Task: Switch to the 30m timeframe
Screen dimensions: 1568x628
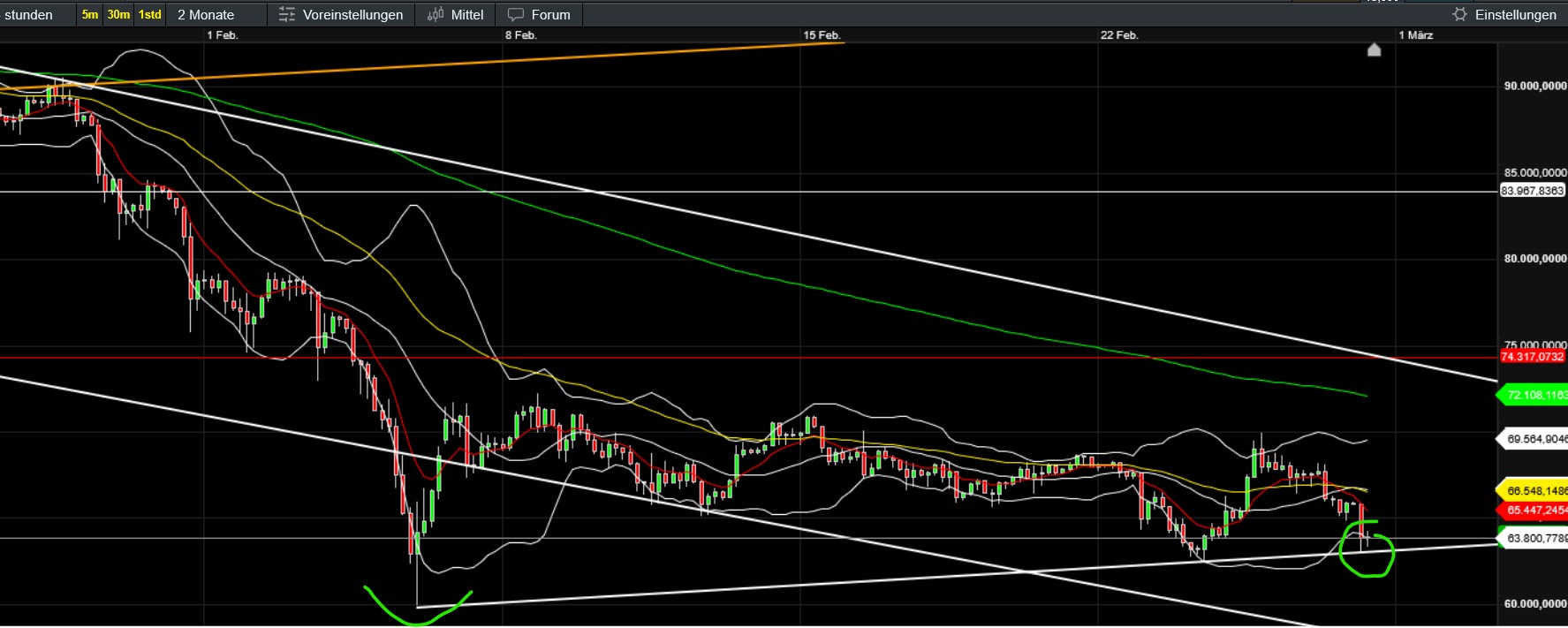Action: click(x=118, y=14)
